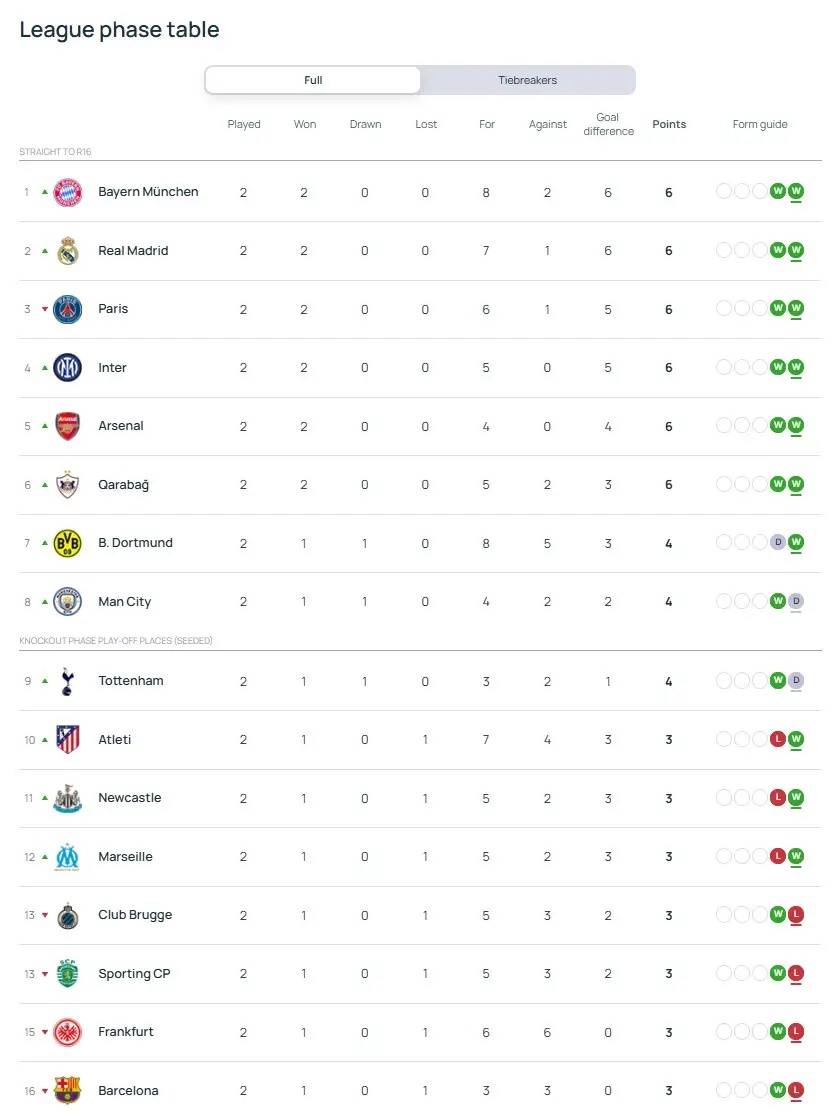Click the B. Dortmund BVB crest

(68, 543)
